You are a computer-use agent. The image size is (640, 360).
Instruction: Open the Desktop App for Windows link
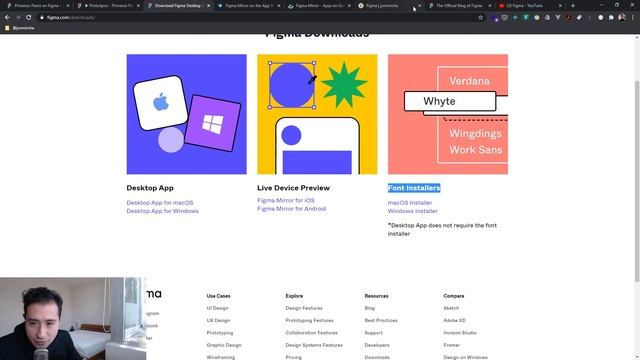[162, 211]
